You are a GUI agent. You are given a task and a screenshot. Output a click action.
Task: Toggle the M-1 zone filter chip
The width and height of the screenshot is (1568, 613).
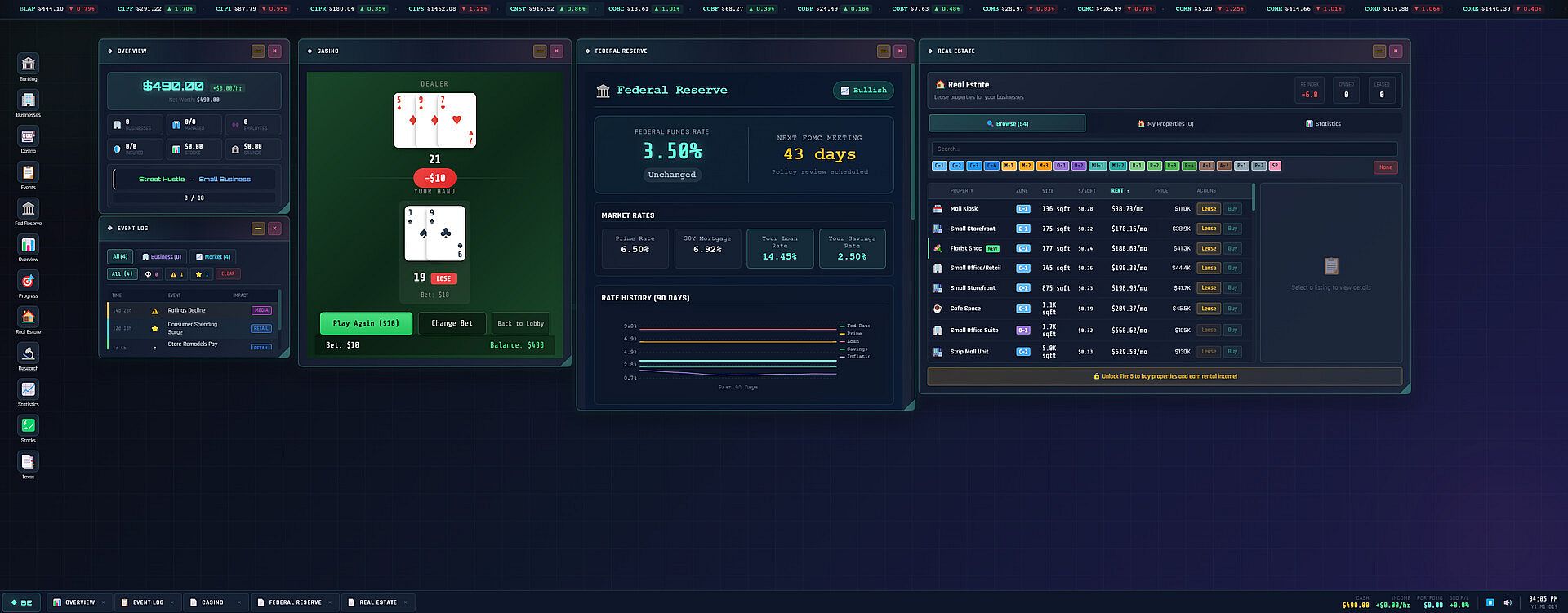[1009, 166]
